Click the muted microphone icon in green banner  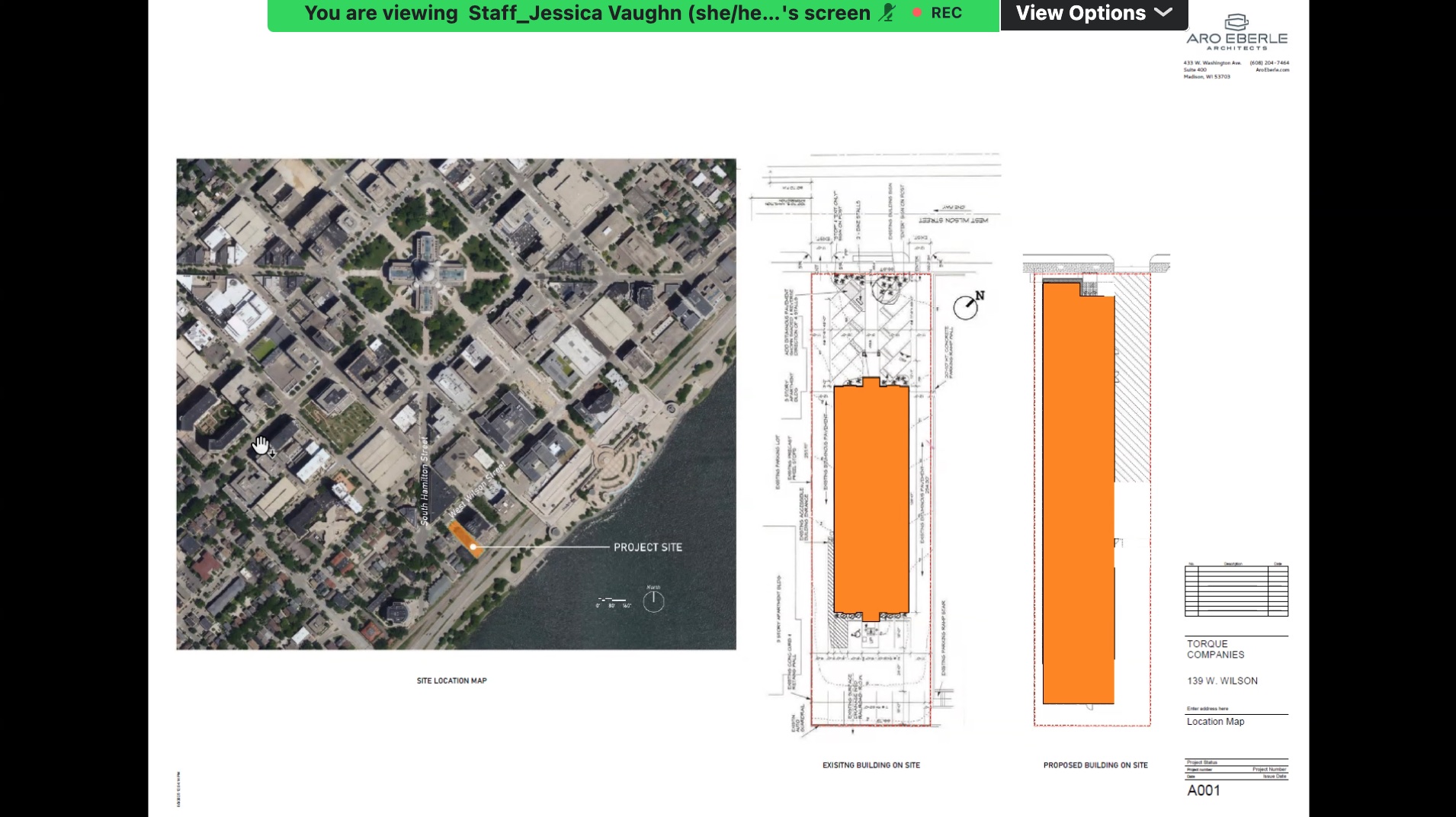click(887, 13)
